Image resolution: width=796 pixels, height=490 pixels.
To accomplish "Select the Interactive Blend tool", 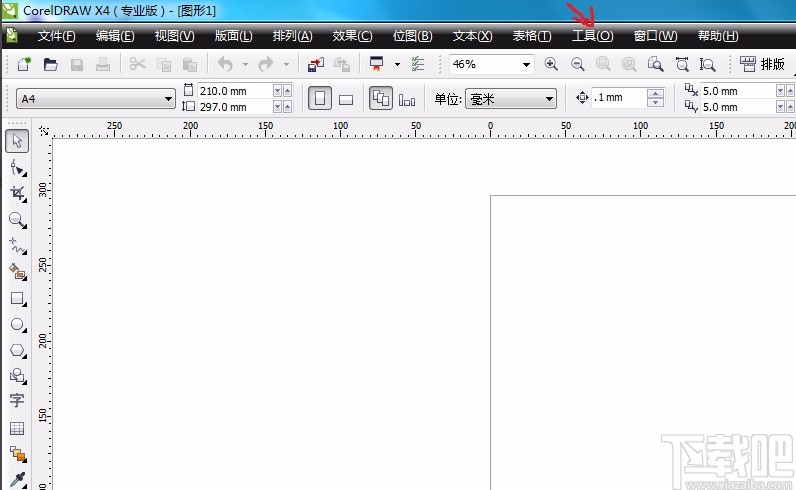I will 17,454.
